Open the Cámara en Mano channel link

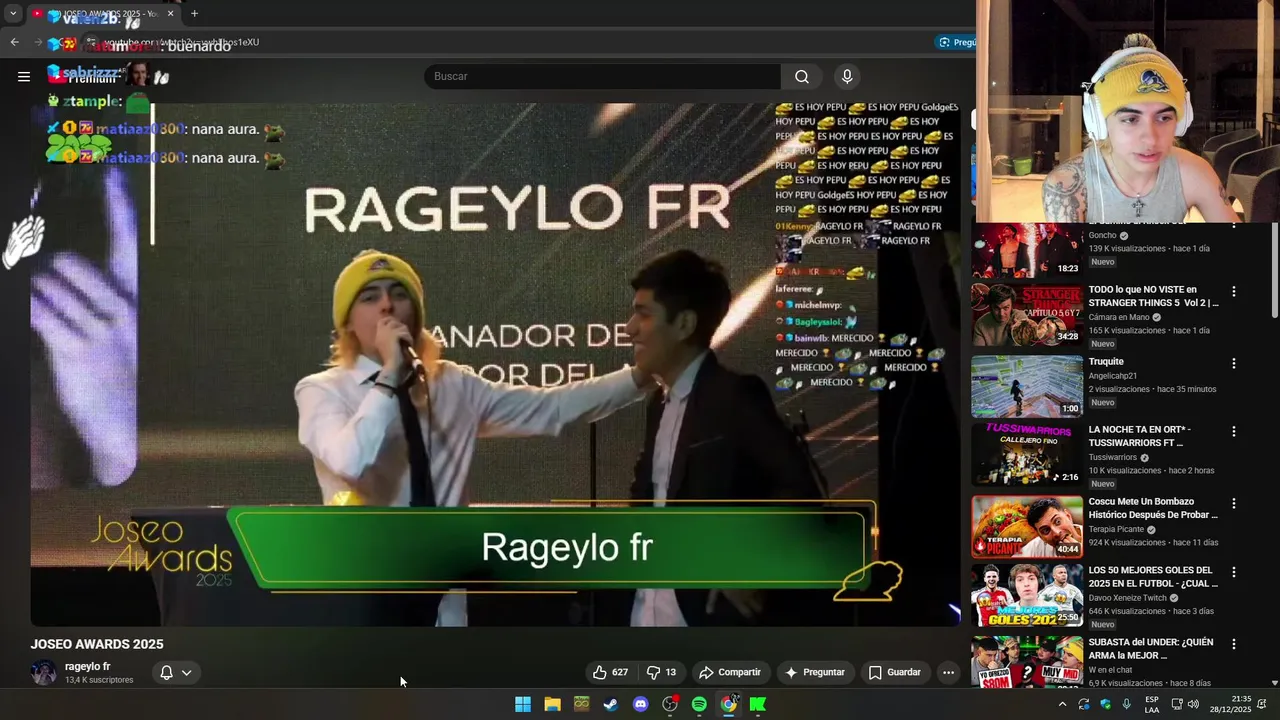pyautogui.click(x=1118, y=317)
